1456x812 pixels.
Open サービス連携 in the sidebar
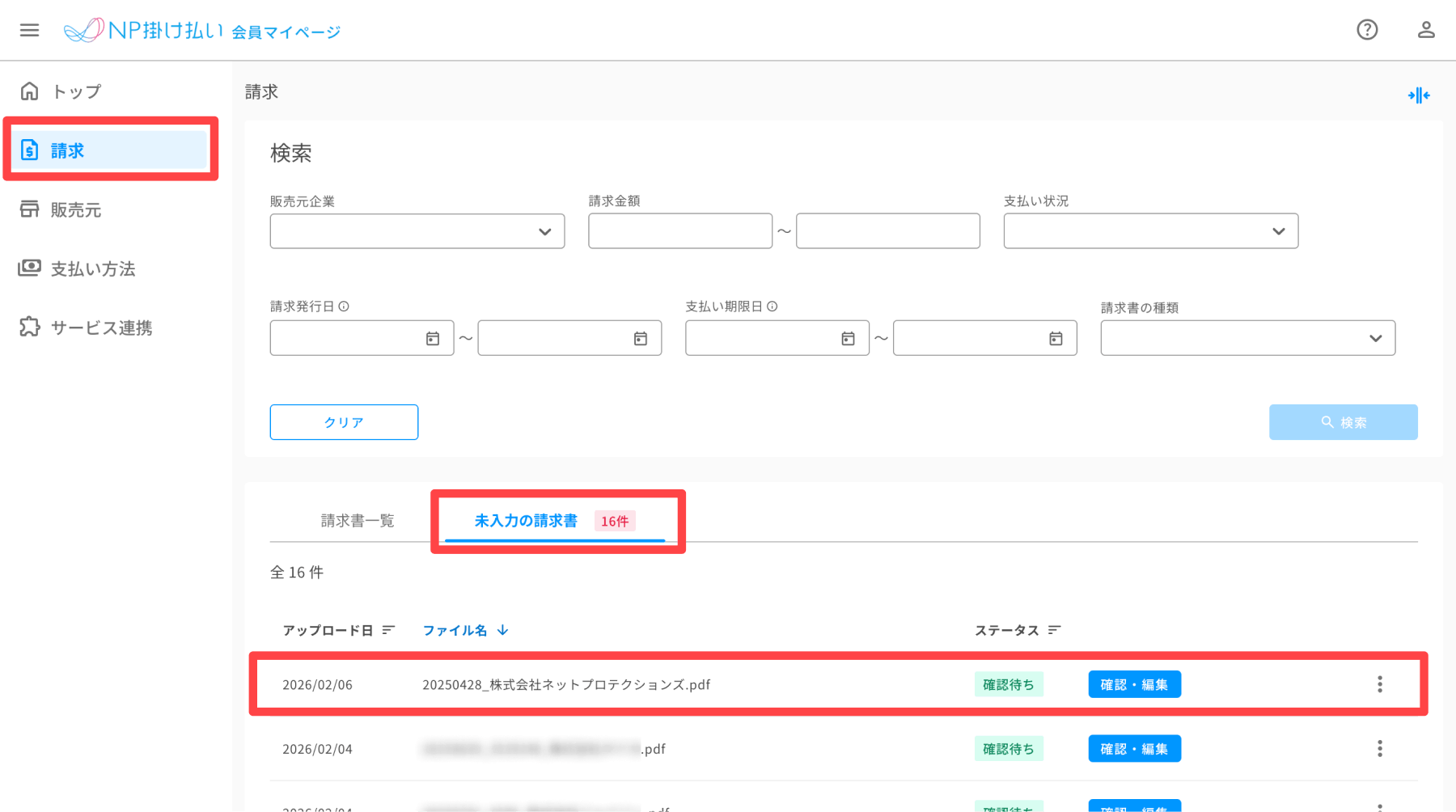101,328
